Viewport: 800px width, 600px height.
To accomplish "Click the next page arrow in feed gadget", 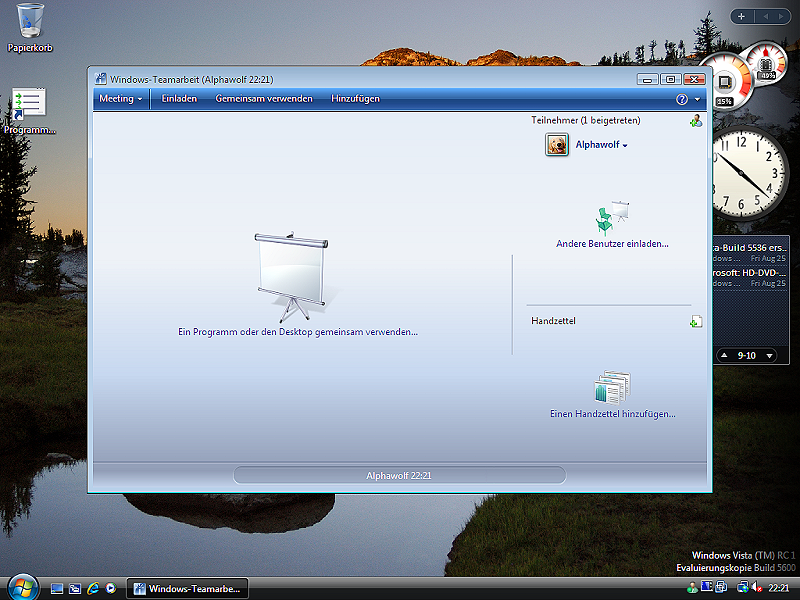I will (x=769, y=355).
